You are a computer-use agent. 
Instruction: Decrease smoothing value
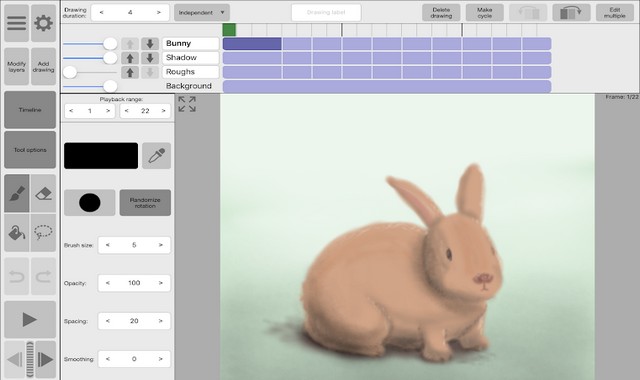point(107,359)
